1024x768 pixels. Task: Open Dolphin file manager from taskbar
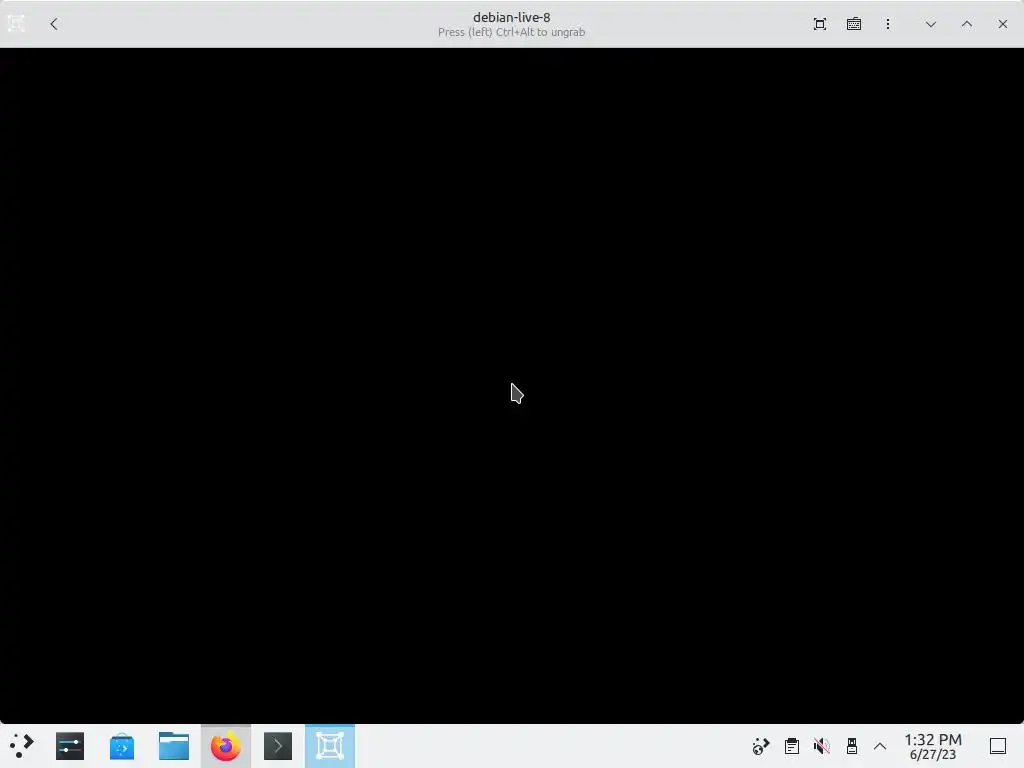tap(174, 746)
